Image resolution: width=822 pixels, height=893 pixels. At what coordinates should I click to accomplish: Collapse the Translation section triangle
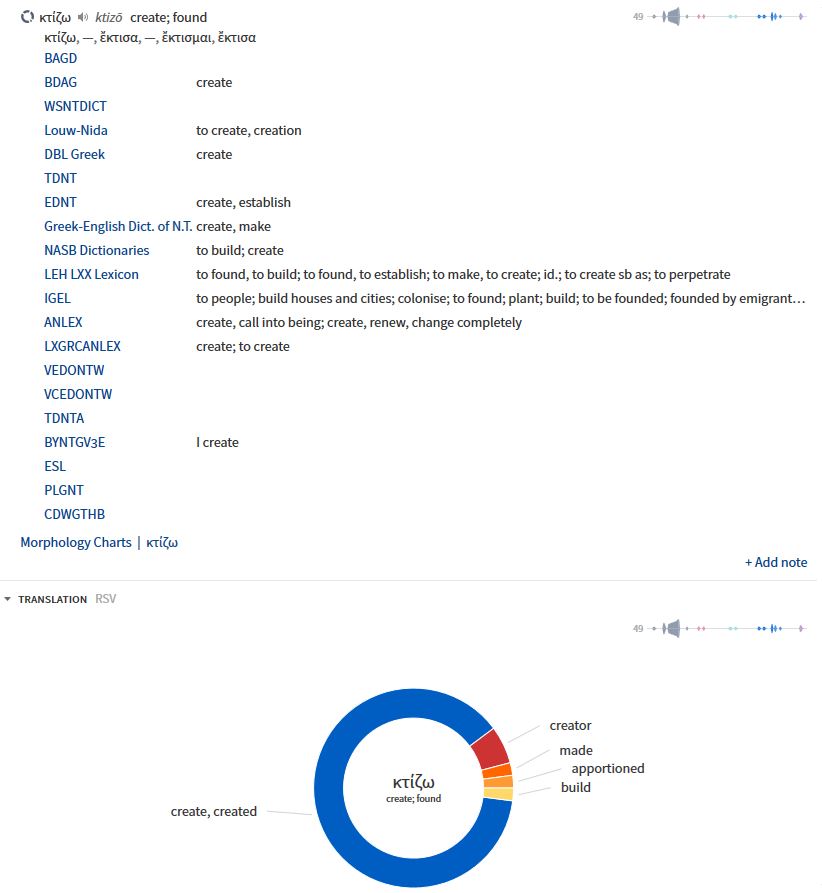(x=8, y=599)
